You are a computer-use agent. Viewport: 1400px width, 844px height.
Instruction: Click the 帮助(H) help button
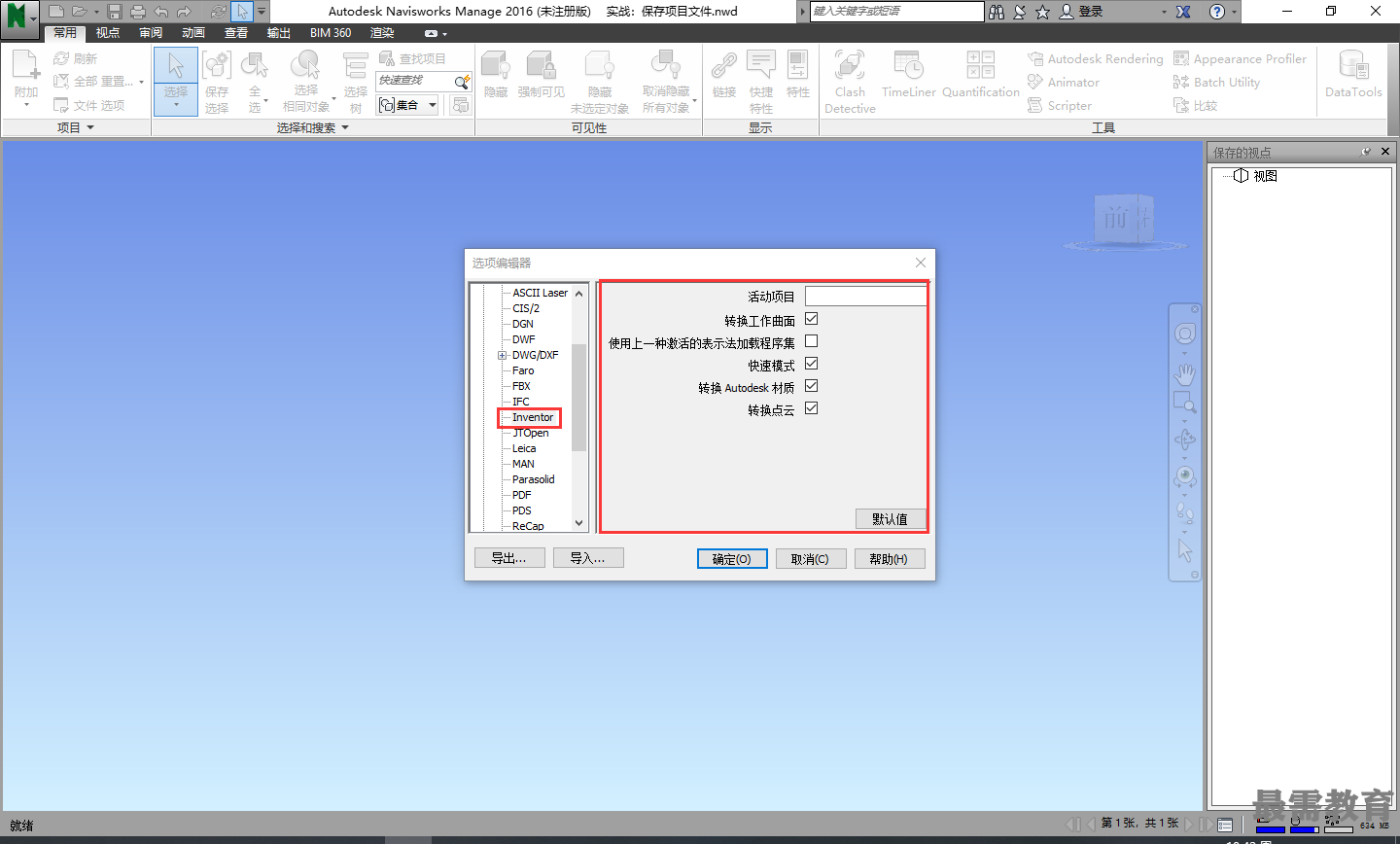tap(889, 559)
